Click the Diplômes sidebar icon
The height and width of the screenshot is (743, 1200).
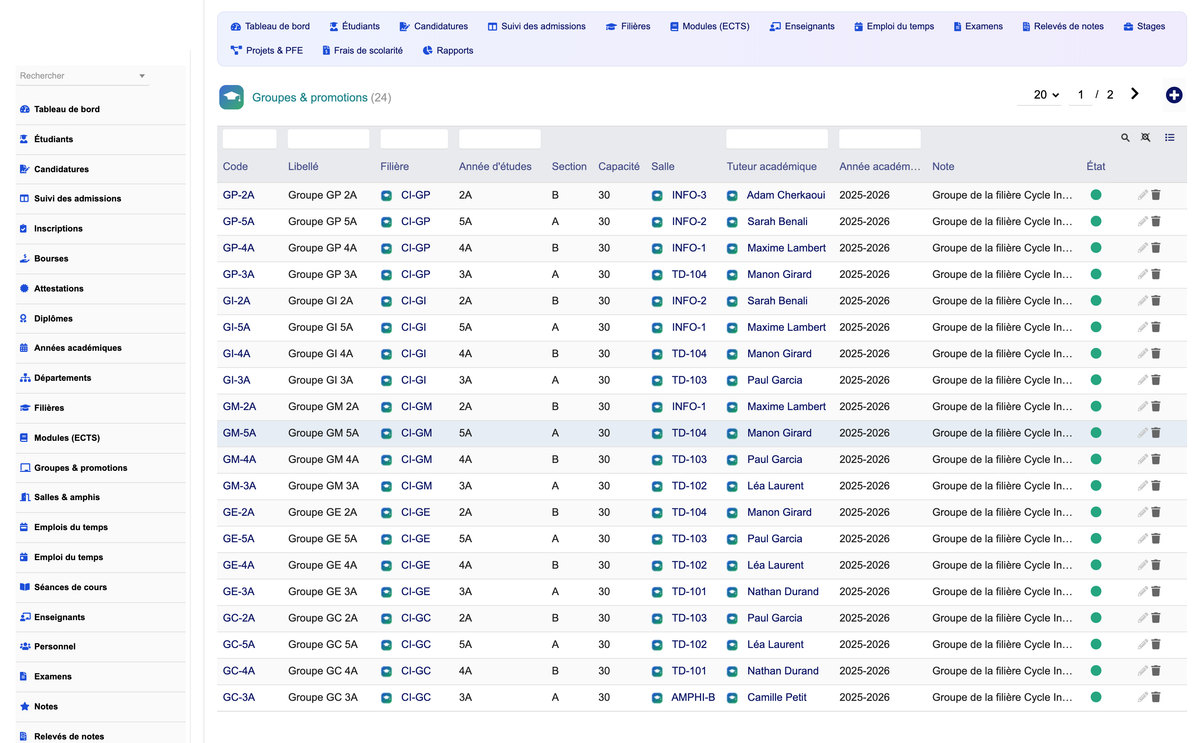[25, 318]
